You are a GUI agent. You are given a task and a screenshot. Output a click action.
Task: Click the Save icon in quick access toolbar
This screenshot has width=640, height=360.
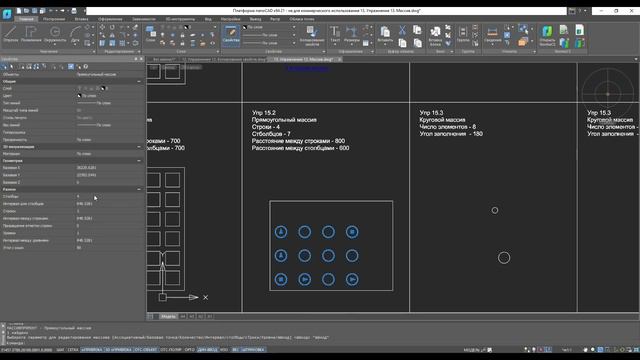[x=35, y=11]
